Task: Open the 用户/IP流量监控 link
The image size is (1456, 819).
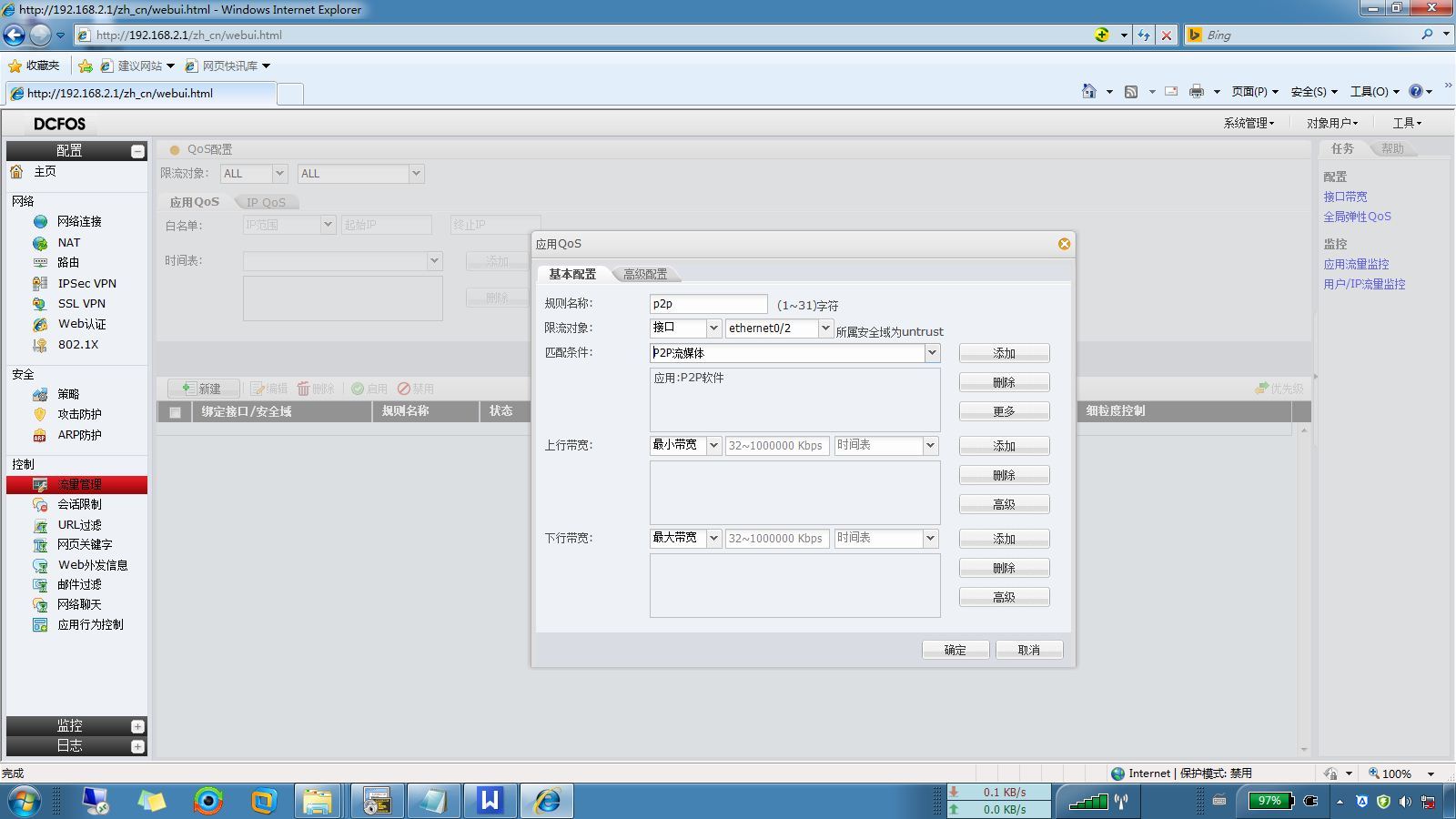Action: click(x=1364, y=284)
